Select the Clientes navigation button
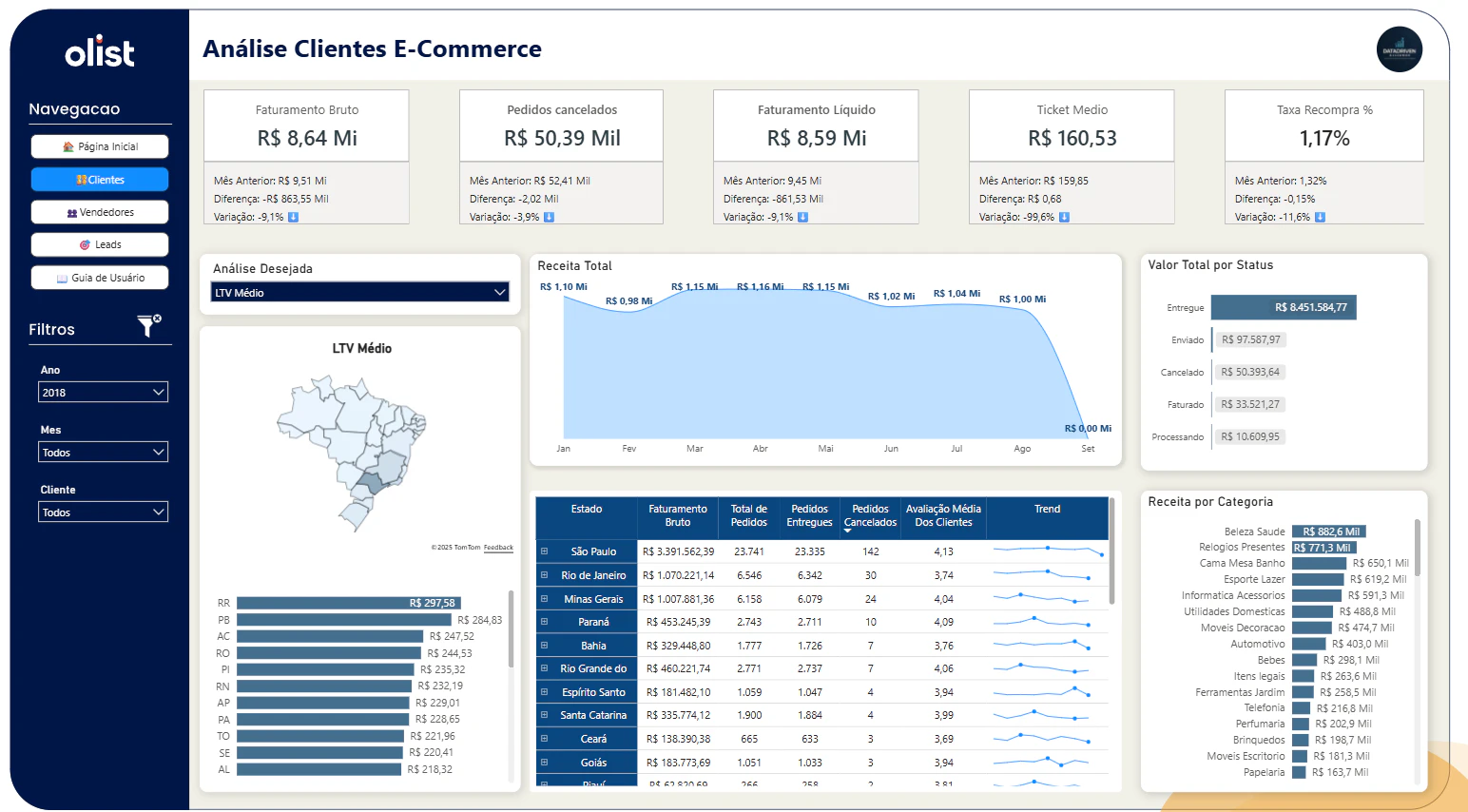This screenshot has width=1468, height=812. point(100,180)
